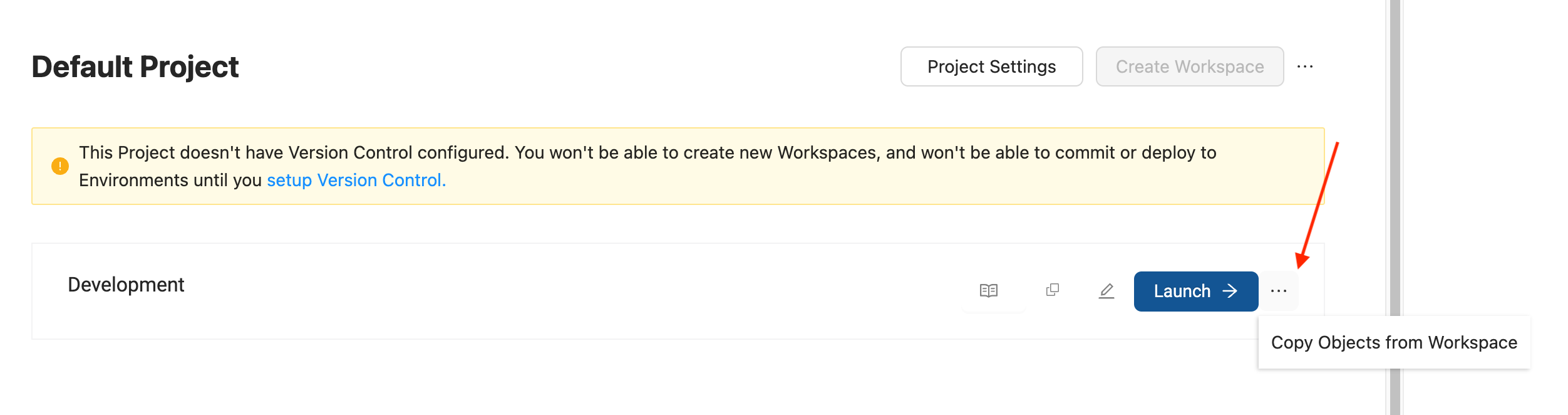The height and width of the screenshot is (415, 1568).
Task: Open project-level ellipsis menu beside Create Workspace
Action: 1305,66
